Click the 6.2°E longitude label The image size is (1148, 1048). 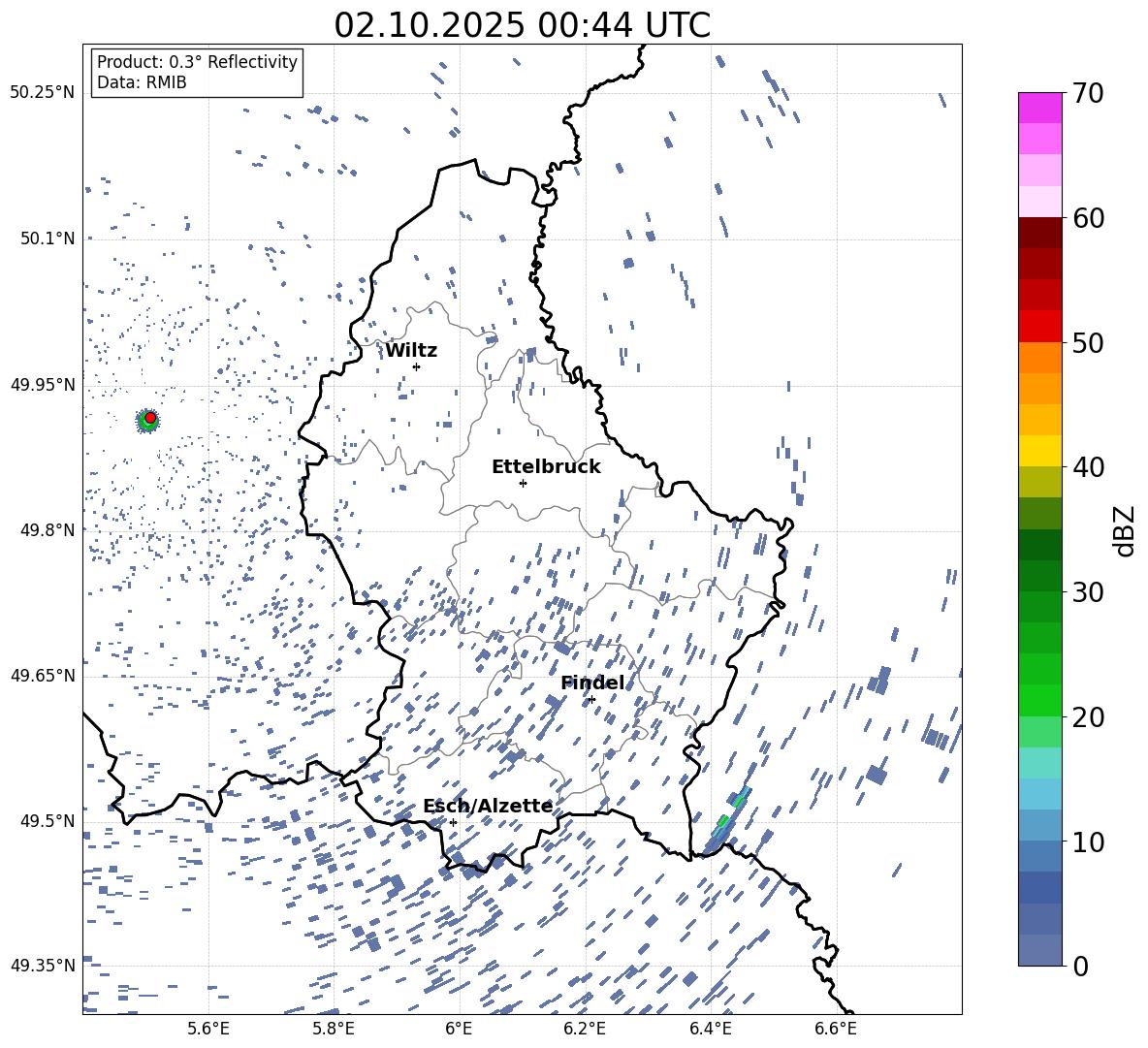(585, 1029)
